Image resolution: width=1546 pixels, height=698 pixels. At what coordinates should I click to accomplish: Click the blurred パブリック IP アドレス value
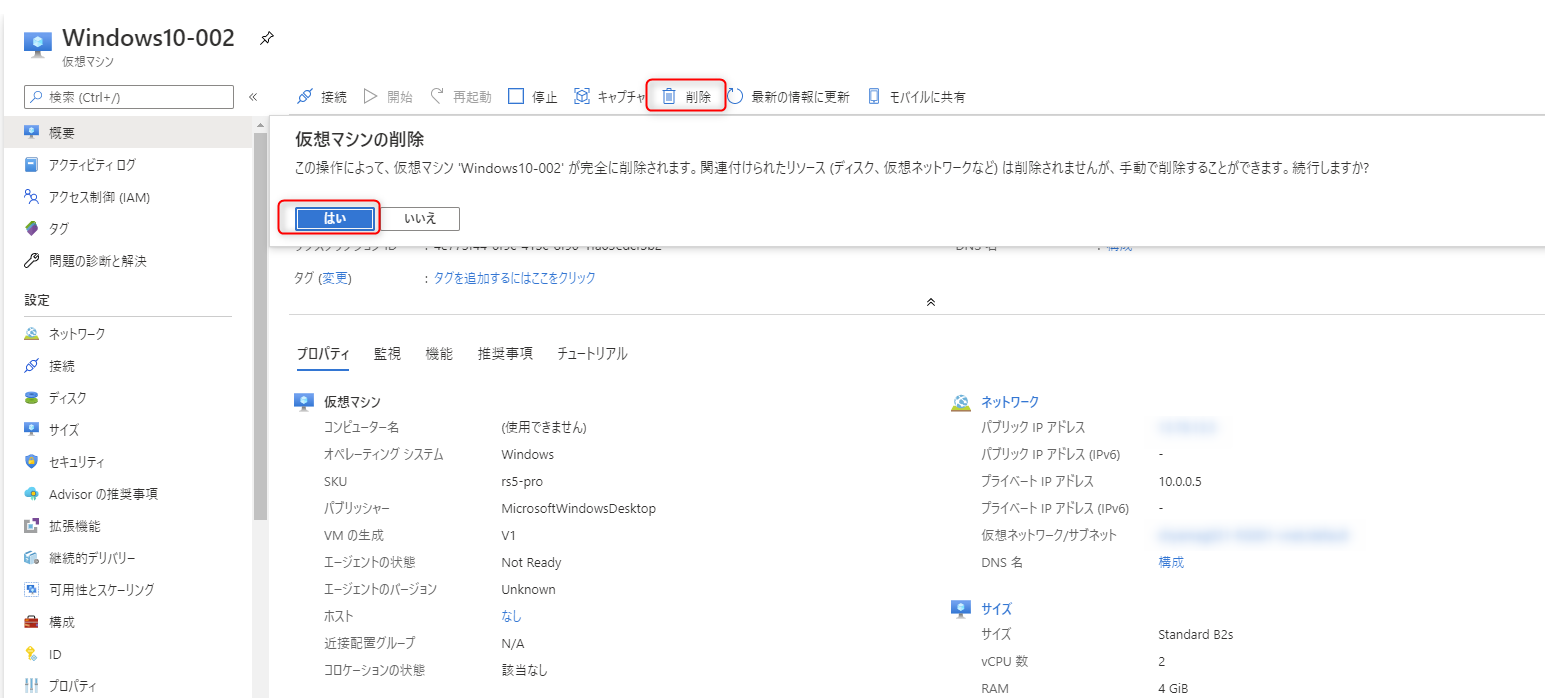pos(1187,427)
